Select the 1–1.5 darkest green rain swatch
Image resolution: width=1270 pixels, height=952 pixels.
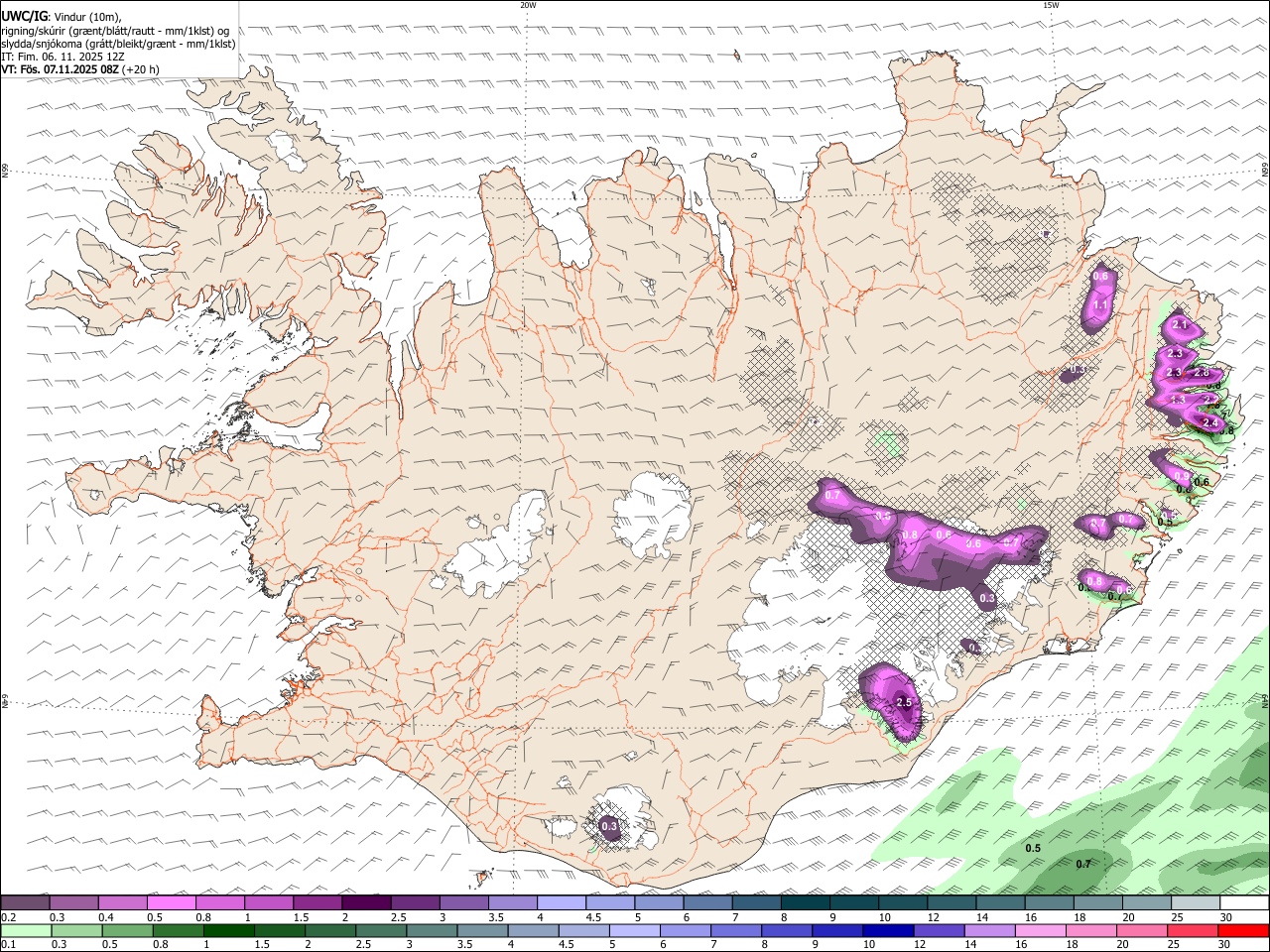[229, 931]
